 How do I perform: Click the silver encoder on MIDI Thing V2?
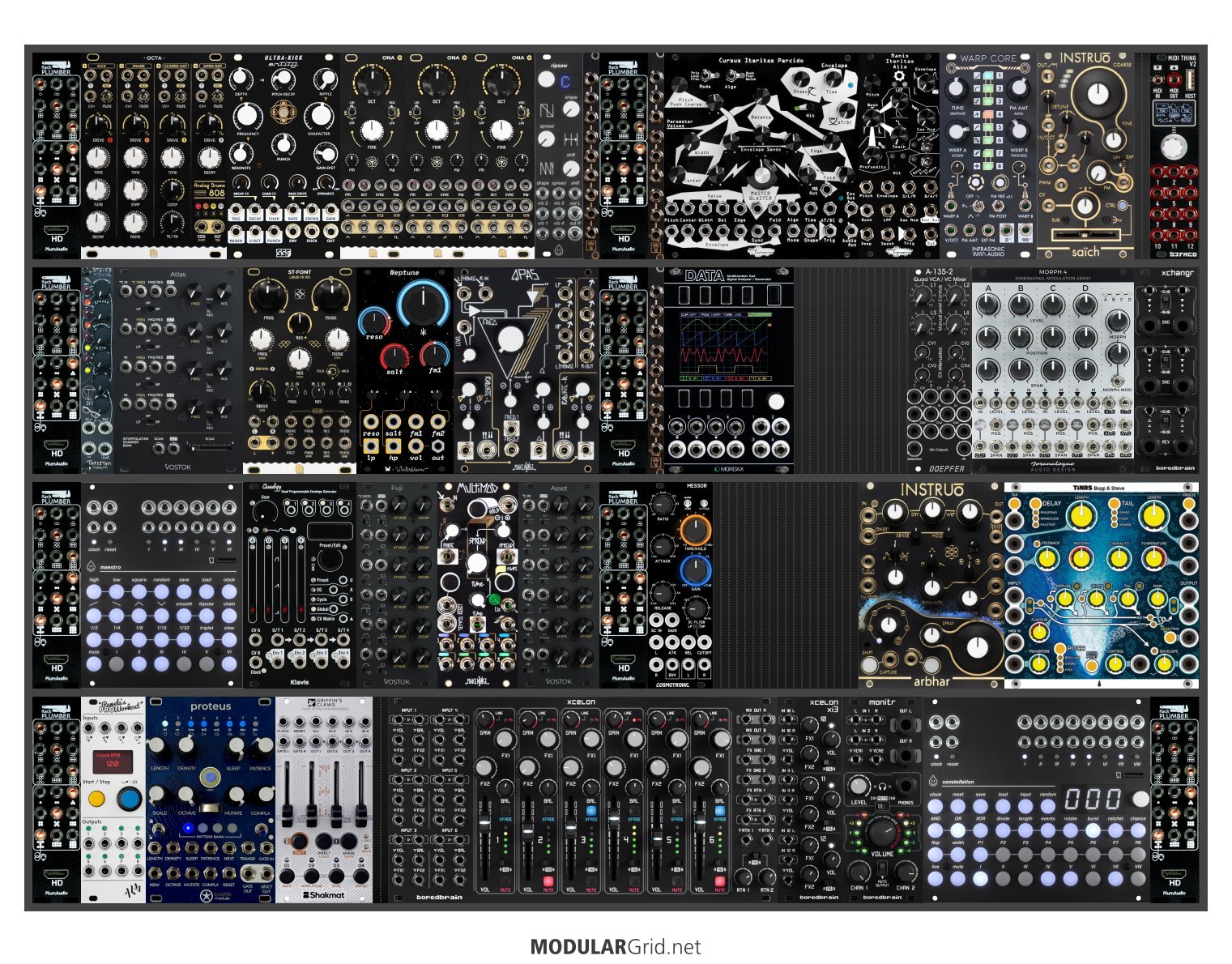tap(1172, 147)
